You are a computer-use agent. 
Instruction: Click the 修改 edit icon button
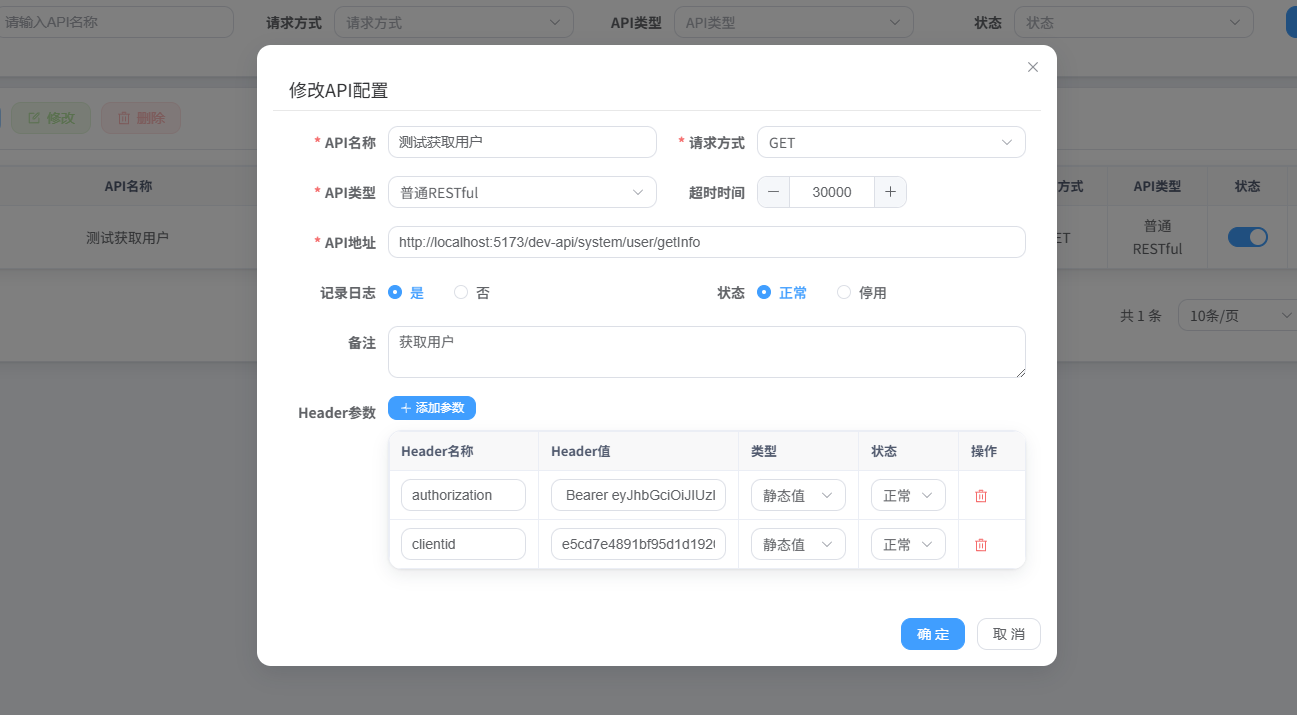(x=33, y=117)
